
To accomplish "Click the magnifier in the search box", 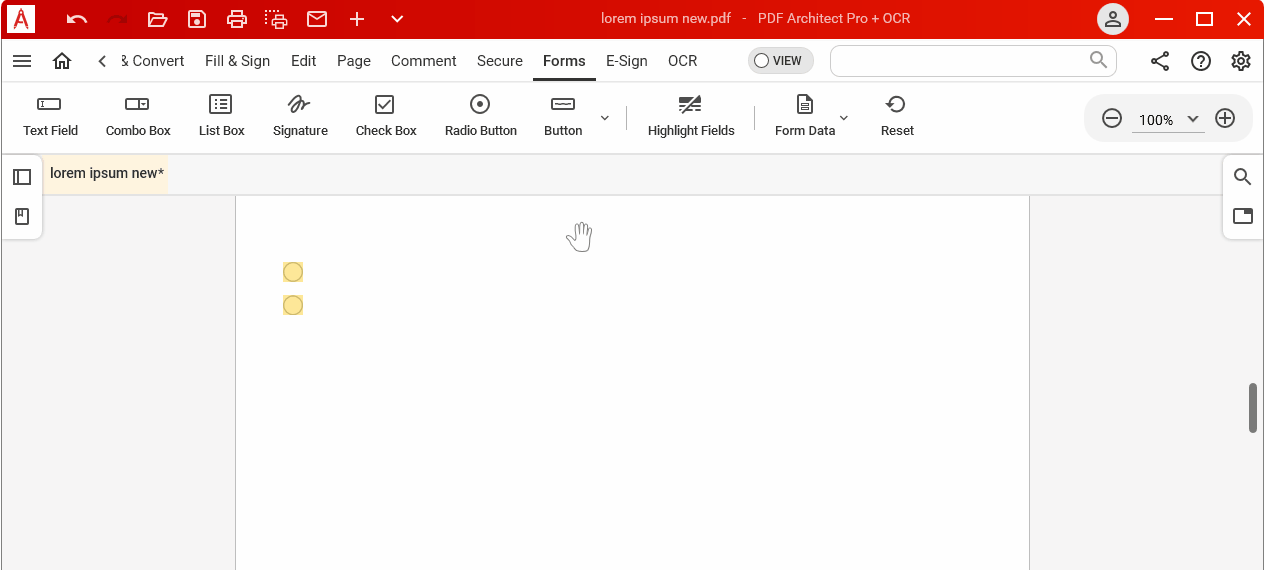I will coord(1099,60).
